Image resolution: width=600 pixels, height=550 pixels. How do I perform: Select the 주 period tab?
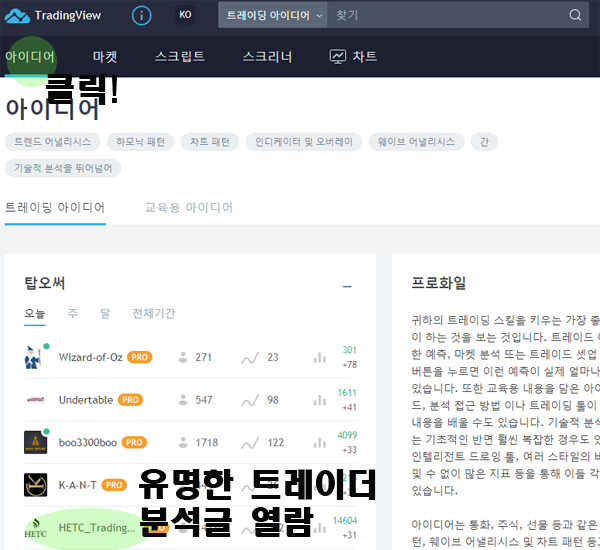coord(73,313)
